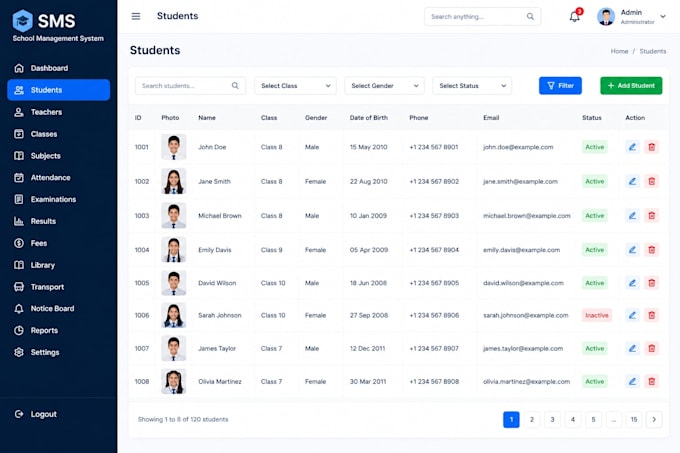680x453 pixels.
Task: Open Notice Board in the sidebar
Action: (59, 309)
